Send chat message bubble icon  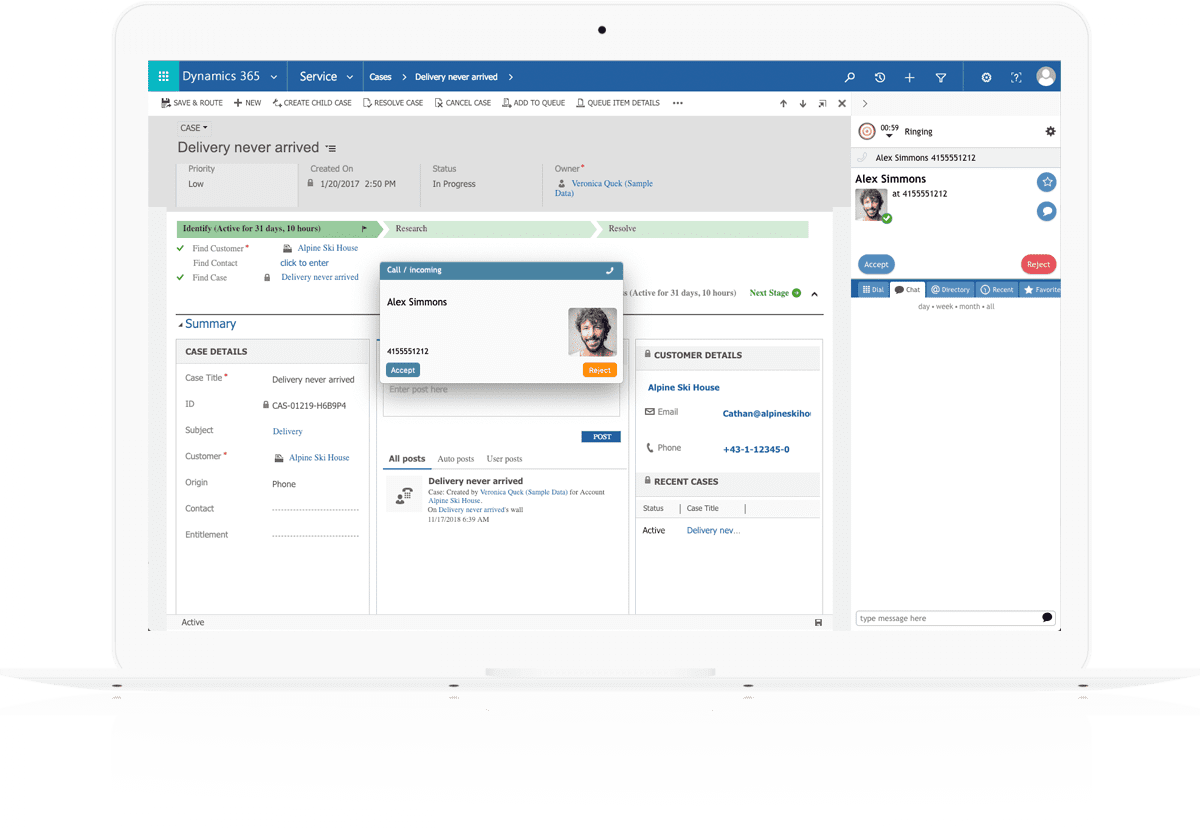[x=1047, y=618]
